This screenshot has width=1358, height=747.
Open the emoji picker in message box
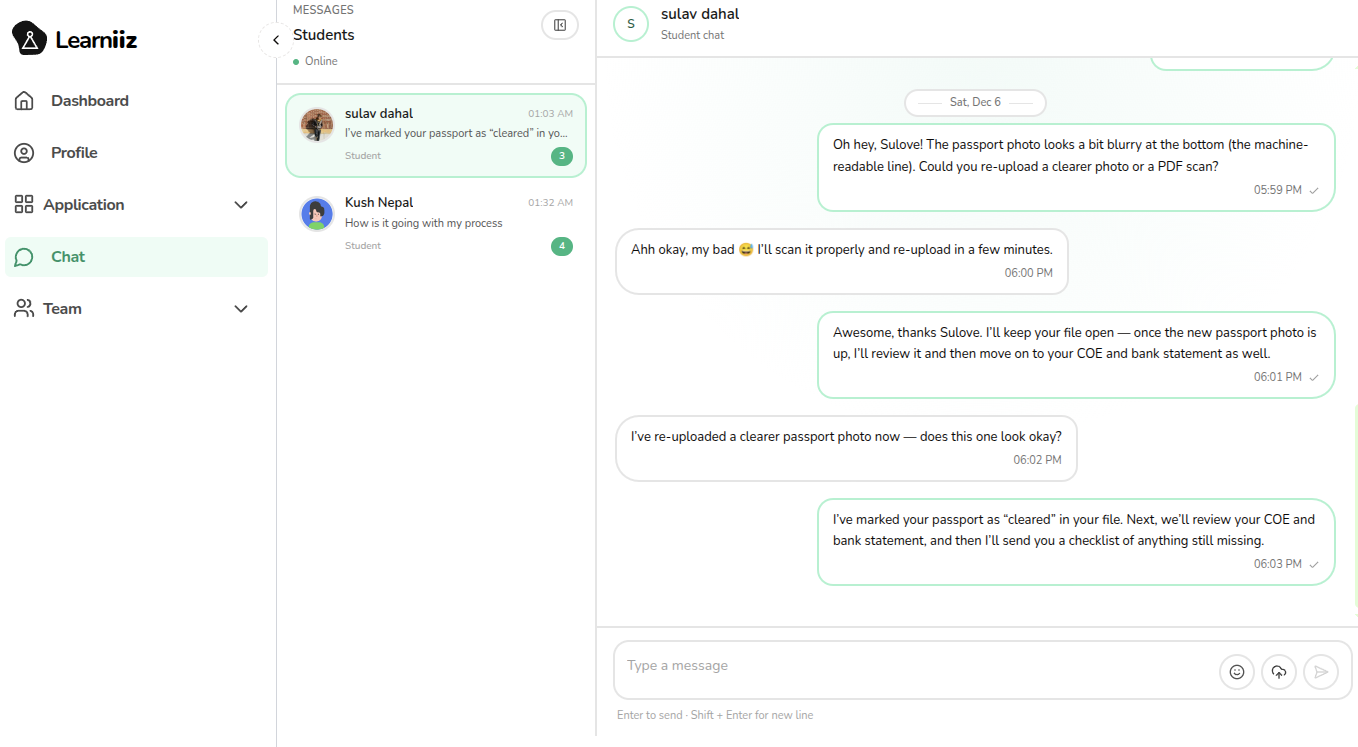click(x=1237, y=672)
